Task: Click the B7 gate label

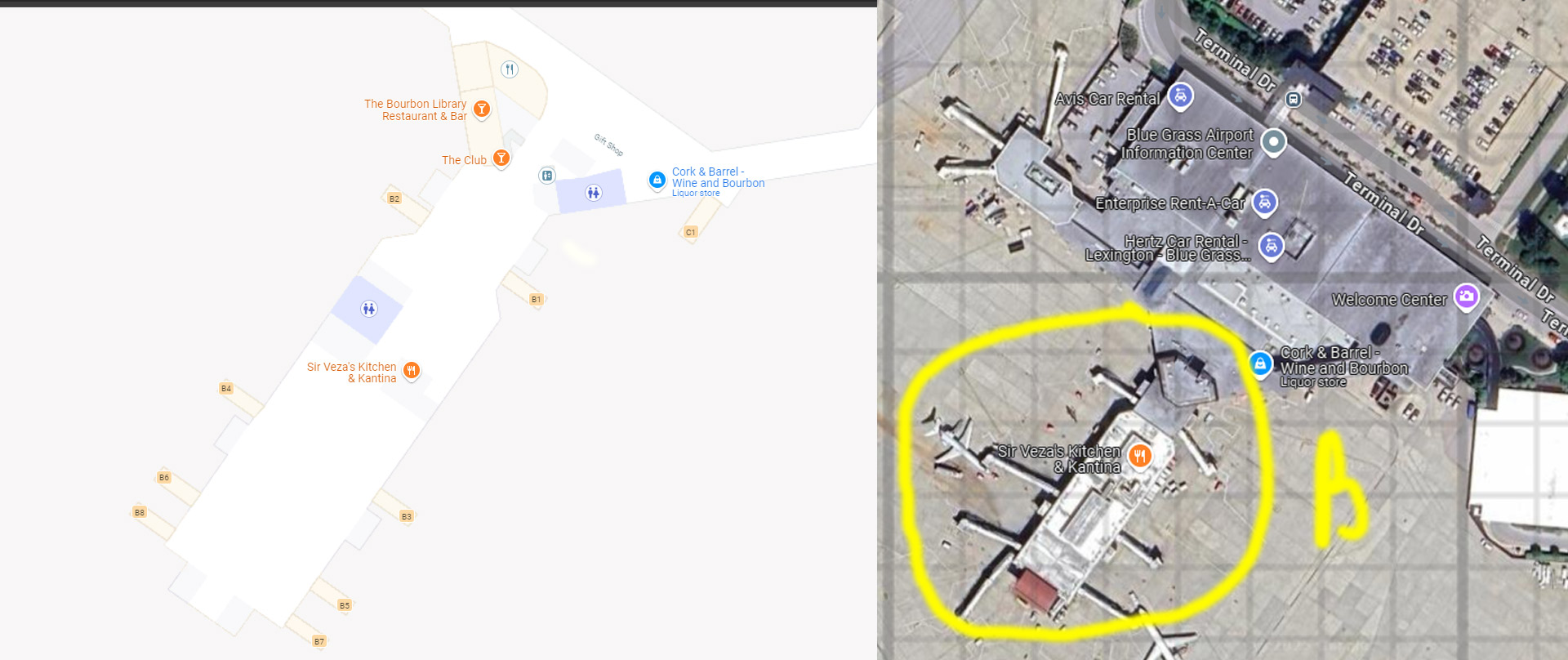Action: (x=319, y=641)
